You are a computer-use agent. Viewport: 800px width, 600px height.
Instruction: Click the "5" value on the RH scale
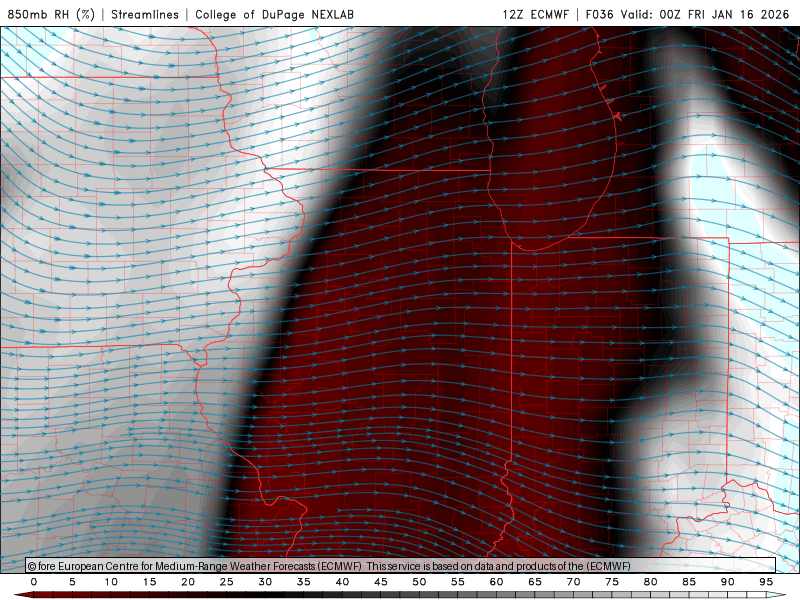(72, 582)
